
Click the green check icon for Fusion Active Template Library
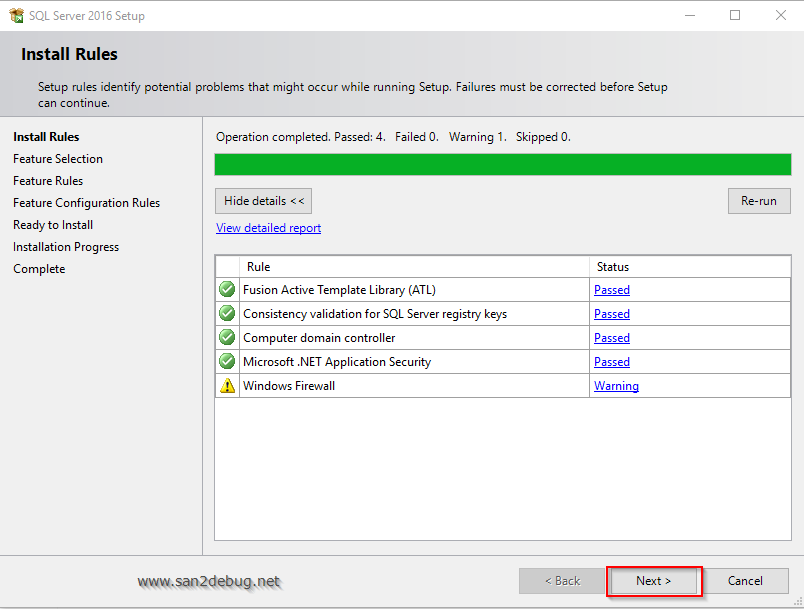[x=227, y=289]
